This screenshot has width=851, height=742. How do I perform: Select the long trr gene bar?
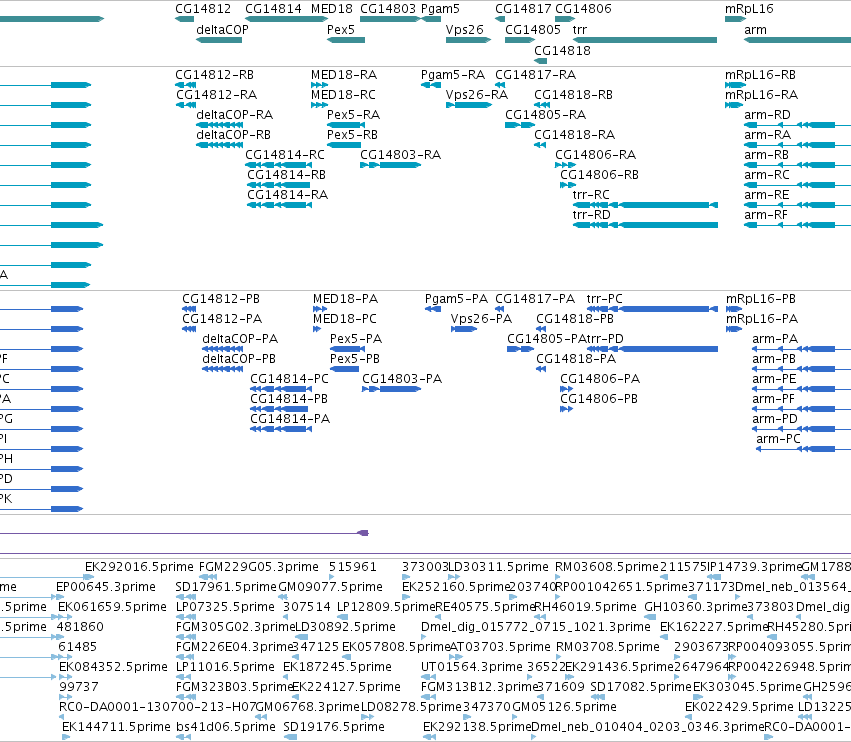[645, 40]
